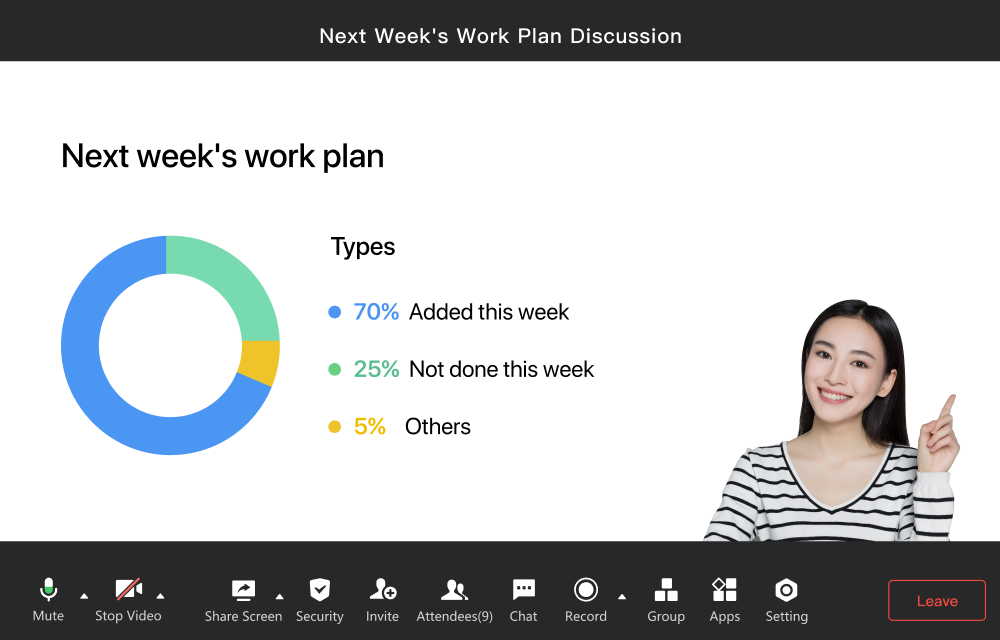Open Share Screen

click(243, 600)
